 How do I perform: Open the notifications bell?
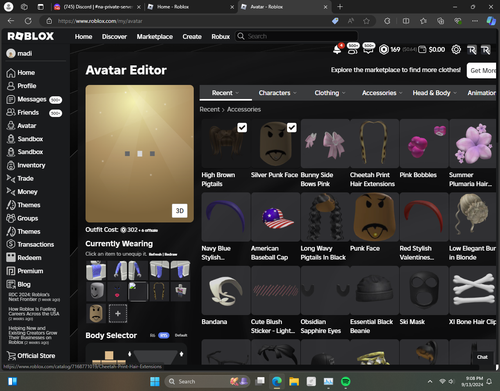click(x=337, y=49)
